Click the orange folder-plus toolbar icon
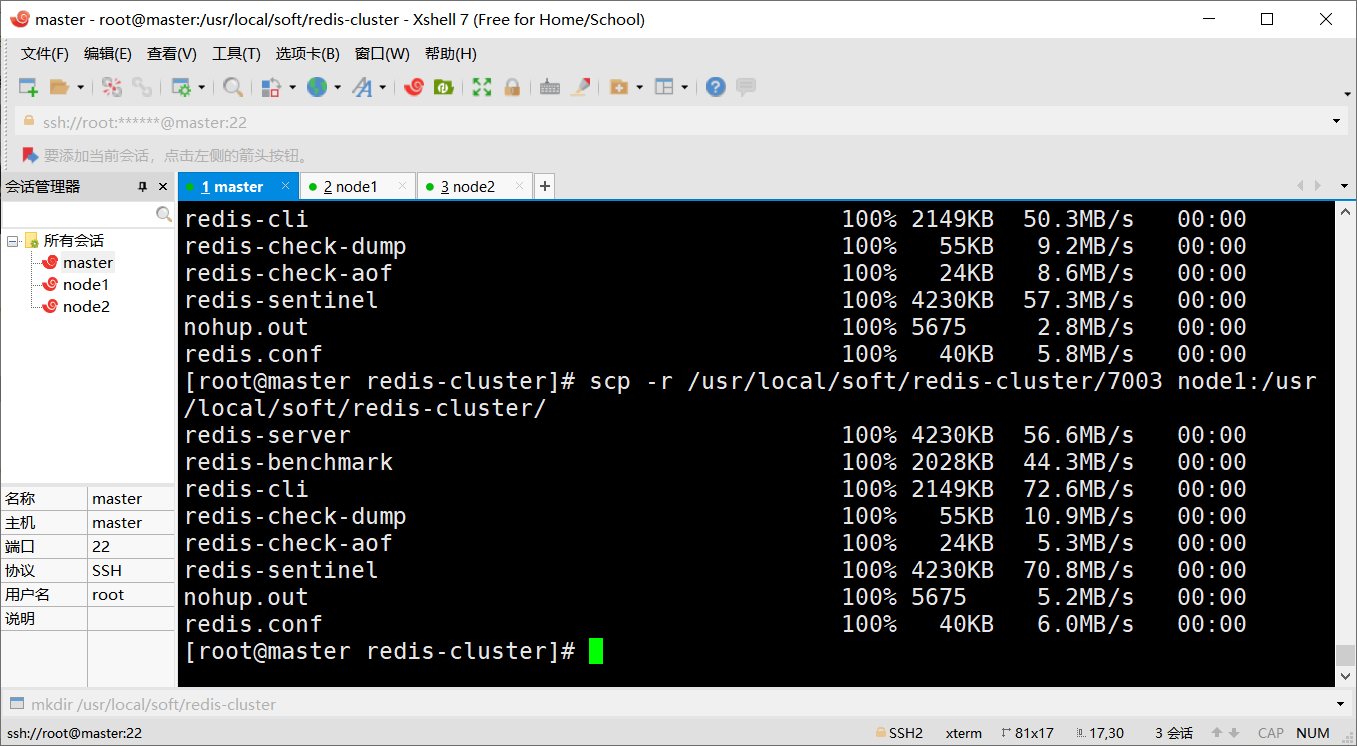The image size is (1357, 746). point(619,88)
